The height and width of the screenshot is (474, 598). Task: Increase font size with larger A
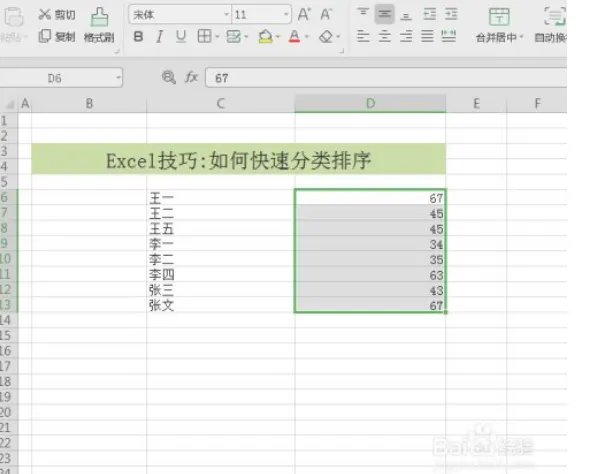tap(304, 14)
